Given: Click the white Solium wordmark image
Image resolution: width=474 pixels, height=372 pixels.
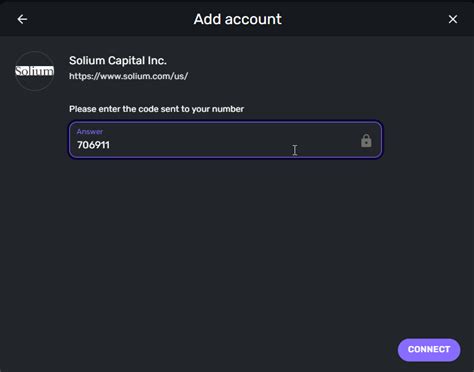Looking at the screenshot, I should pyautogui.click(x=35, y=71).
